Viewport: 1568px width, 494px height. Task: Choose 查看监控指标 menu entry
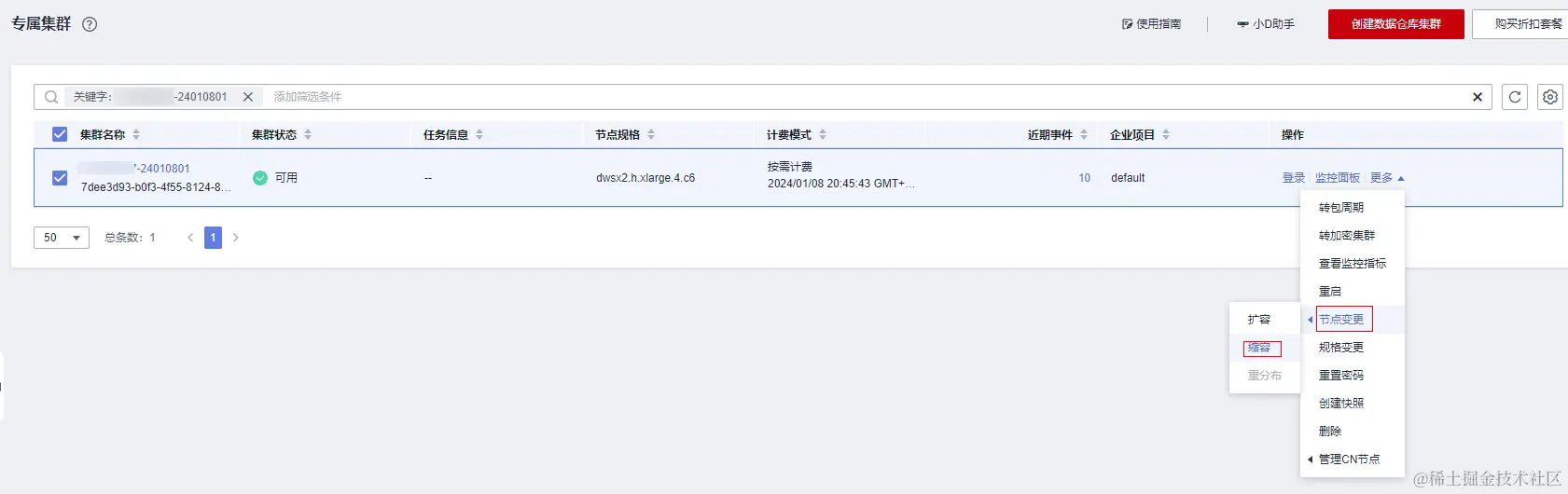[1353, 264]
